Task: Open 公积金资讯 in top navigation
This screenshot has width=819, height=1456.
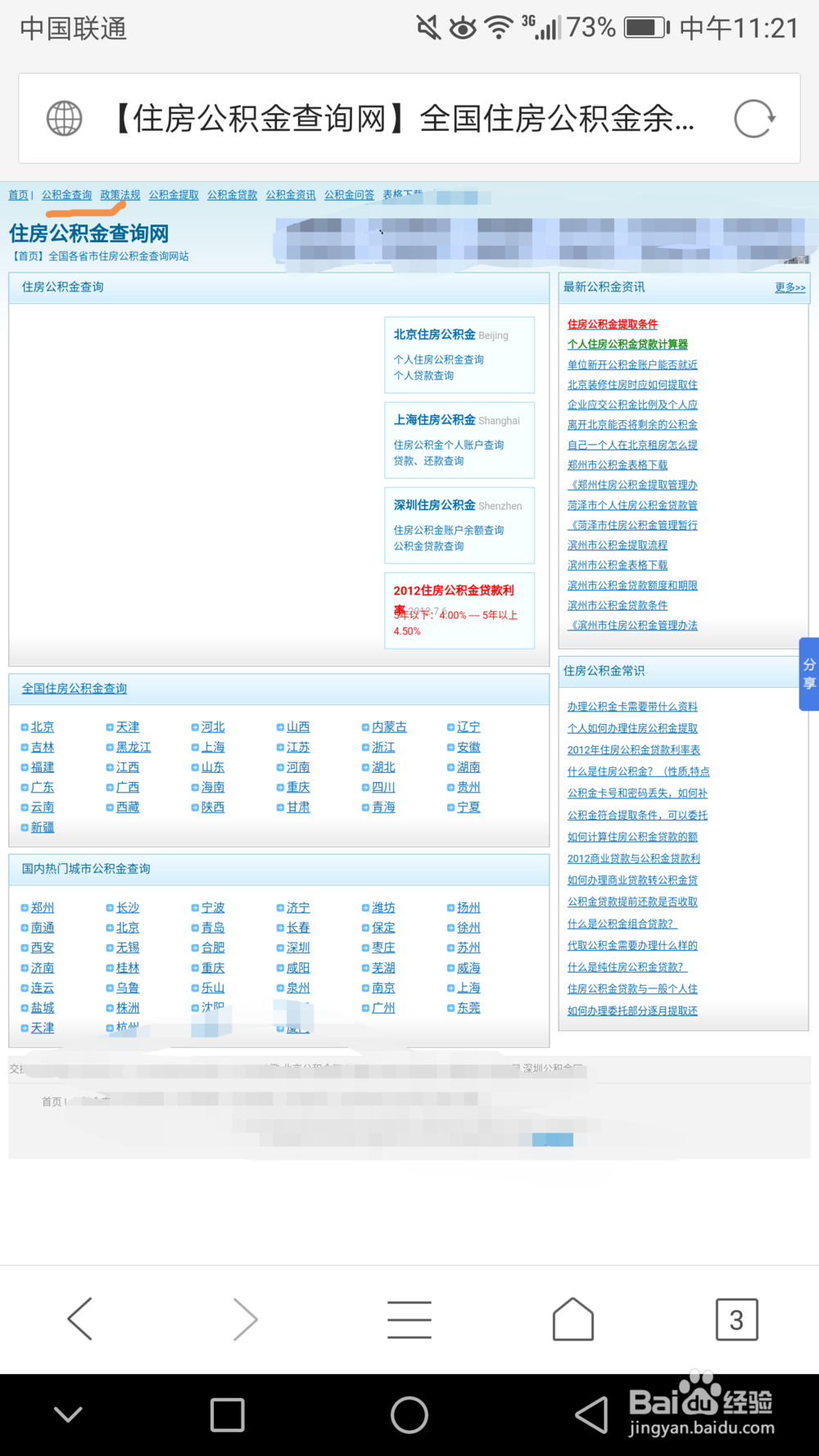Action: point(291,195)
